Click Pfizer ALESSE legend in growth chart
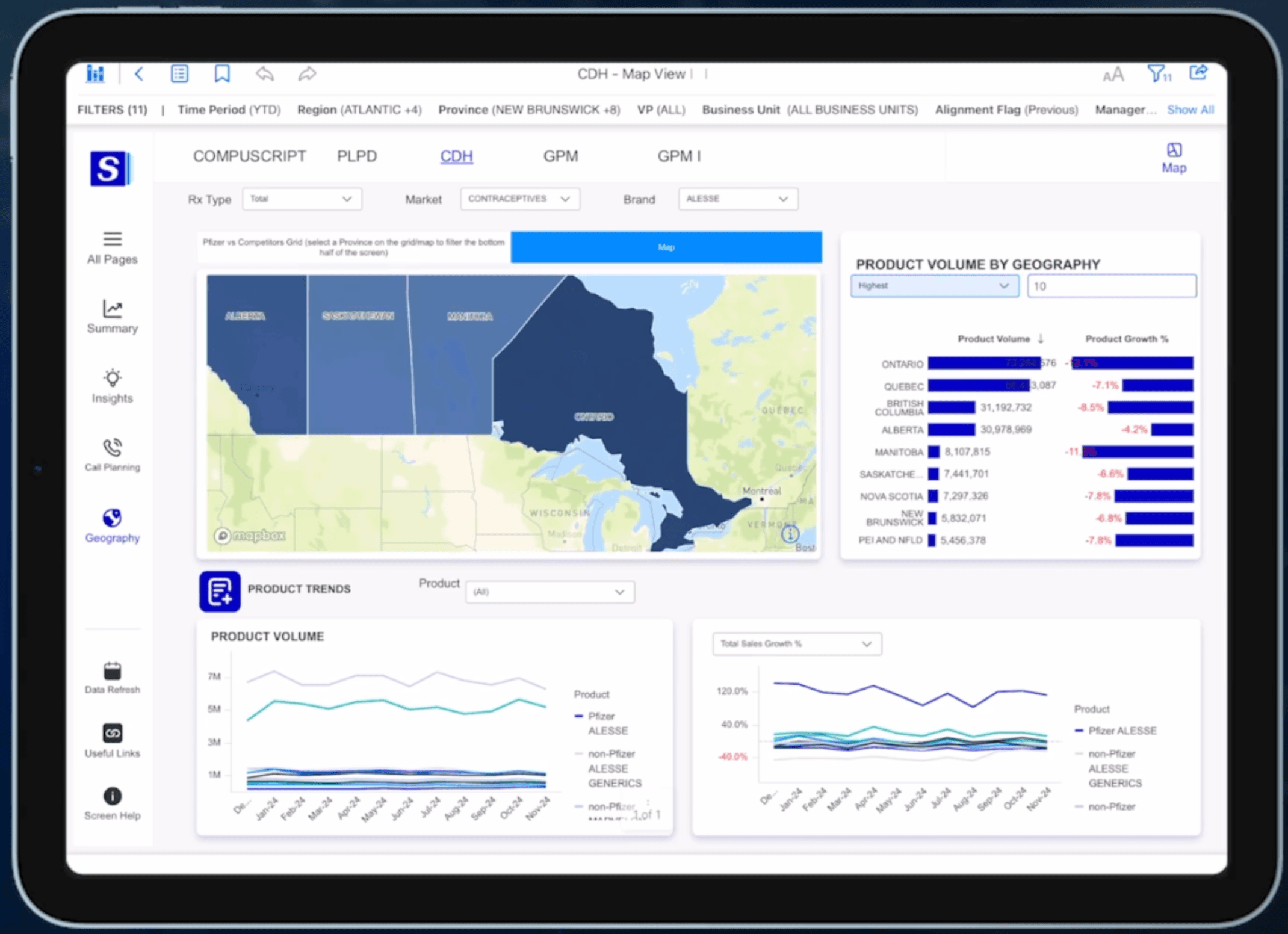 1116,731
